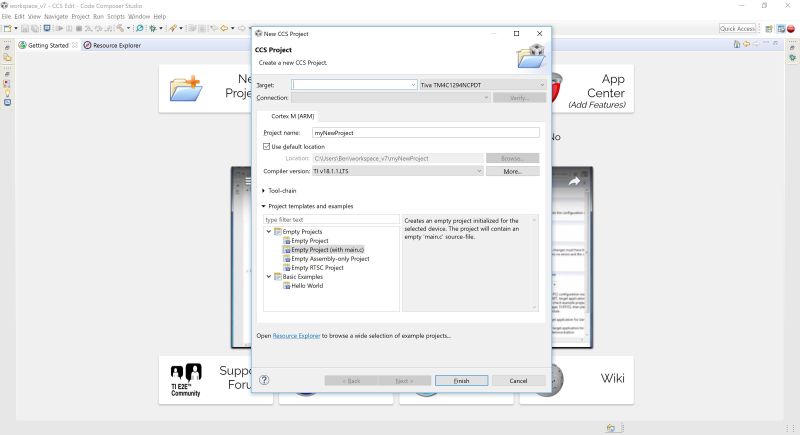Click the Resource Explorer link in dialog
This screenshot has height=435, width=800.
[296, 336]
